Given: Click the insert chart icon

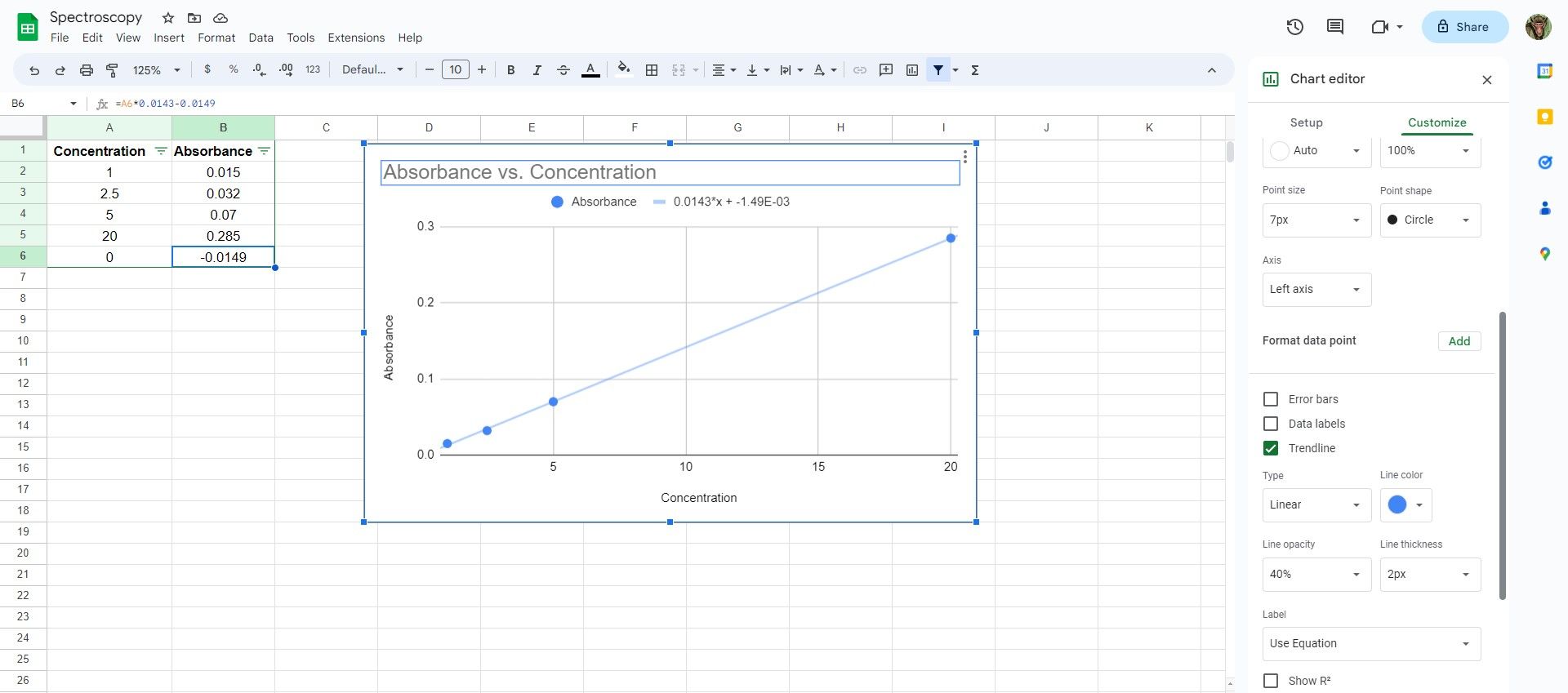Looking at the screenshot, I should coord(912,70).
